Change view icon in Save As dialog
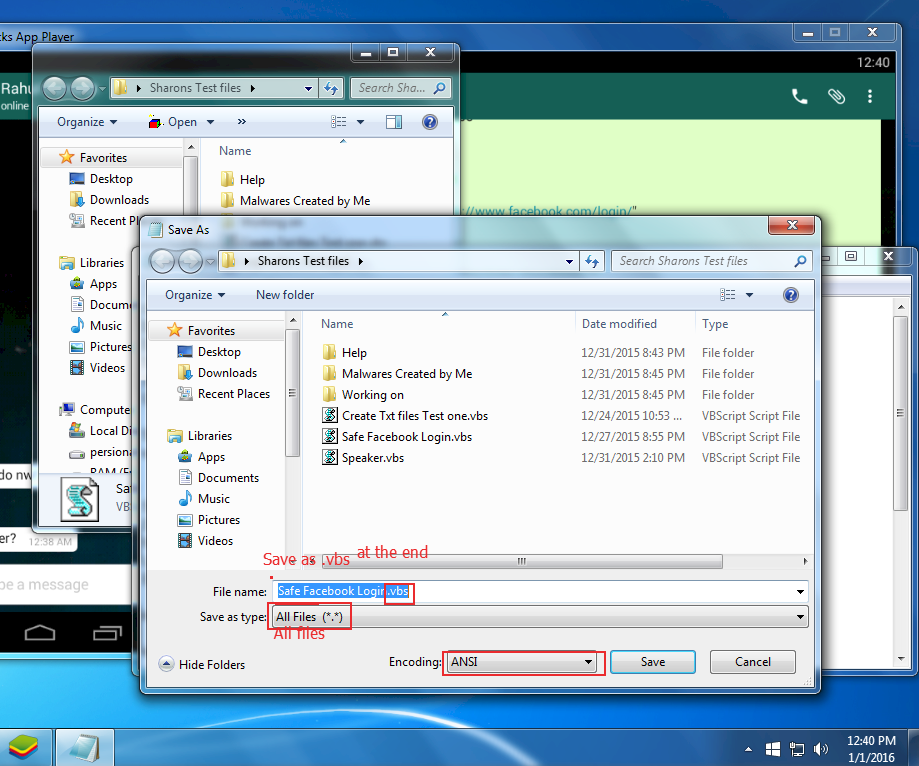 click(x=727, y=295)
